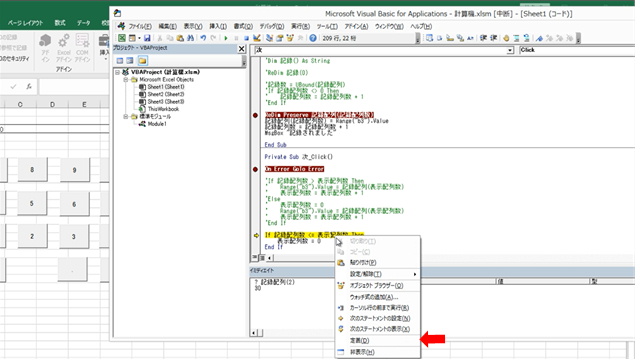The height and width of the screenshot is (360, 640).
Task: Open Project Explorer via toolbar icon
Action: pos(269,38)
